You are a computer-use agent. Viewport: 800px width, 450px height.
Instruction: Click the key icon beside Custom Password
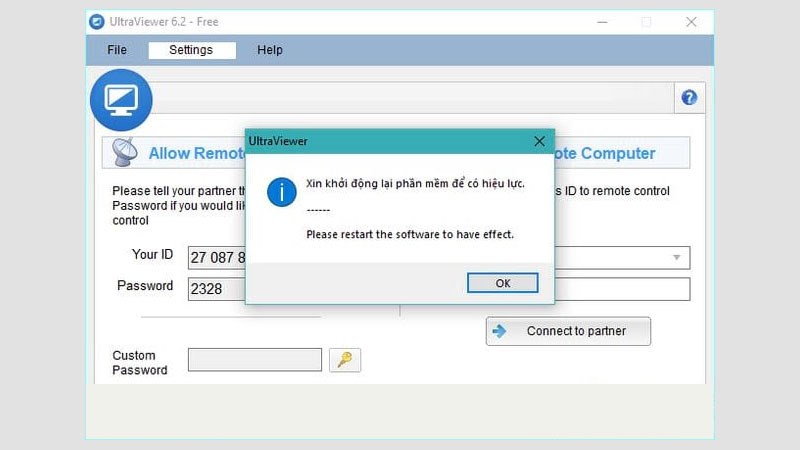pyautogui.click(x=345, y=360)
